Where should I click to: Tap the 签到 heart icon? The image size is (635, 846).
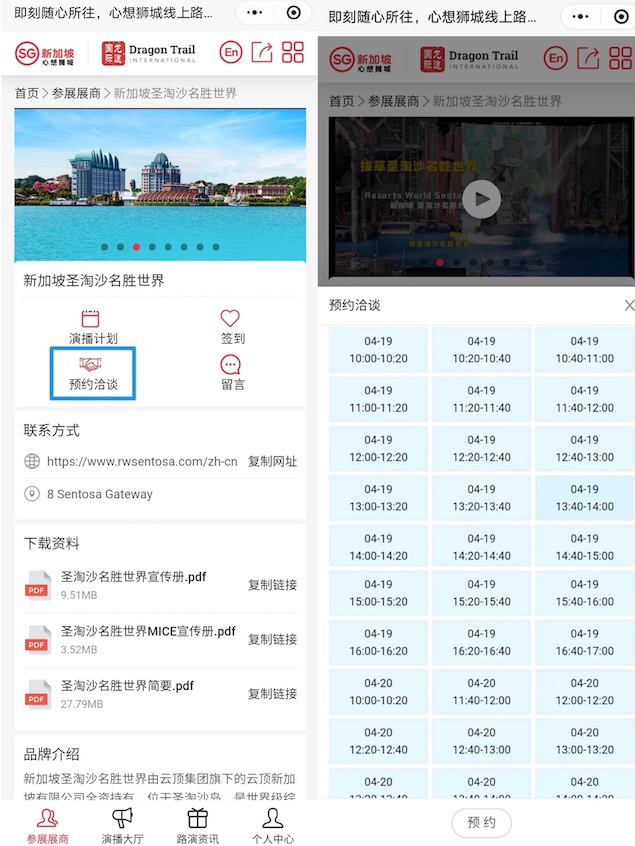[x=231, y=319]
